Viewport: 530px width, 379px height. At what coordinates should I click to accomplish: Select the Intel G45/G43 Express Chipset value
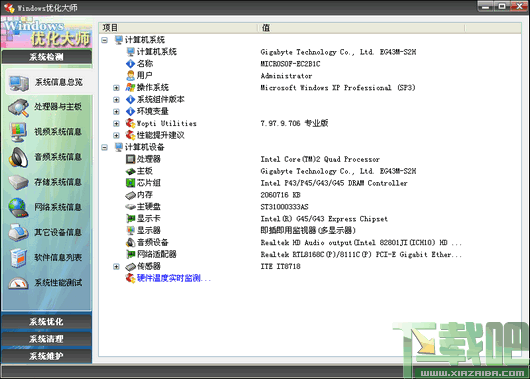pos(324,219)
